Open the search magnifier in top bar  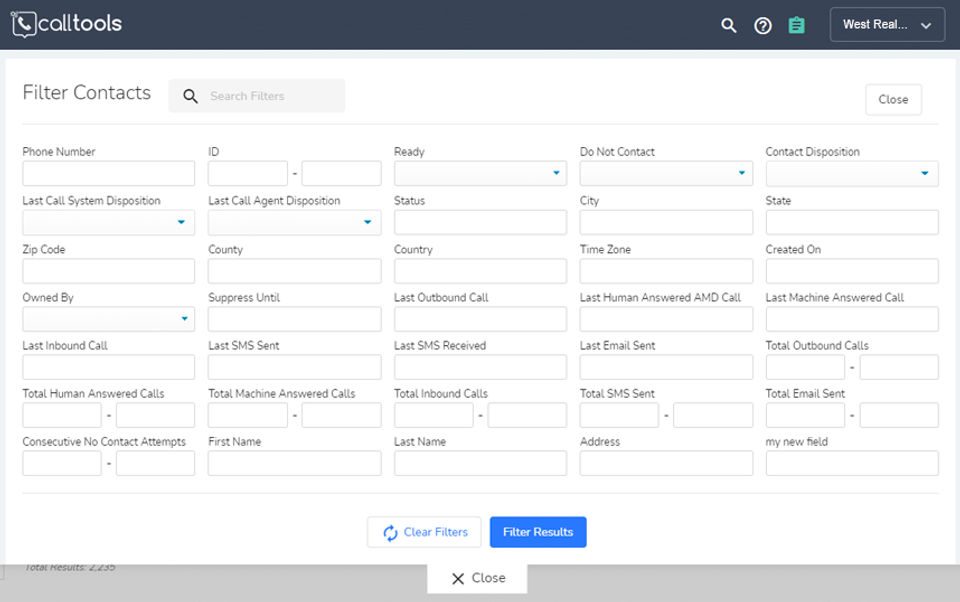pos(729,25)
